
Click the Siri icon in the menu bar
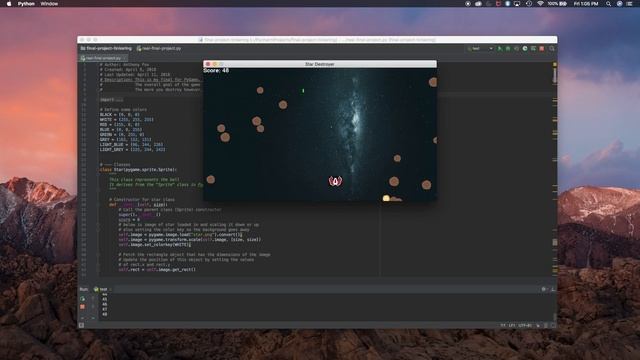pos(620,4)
